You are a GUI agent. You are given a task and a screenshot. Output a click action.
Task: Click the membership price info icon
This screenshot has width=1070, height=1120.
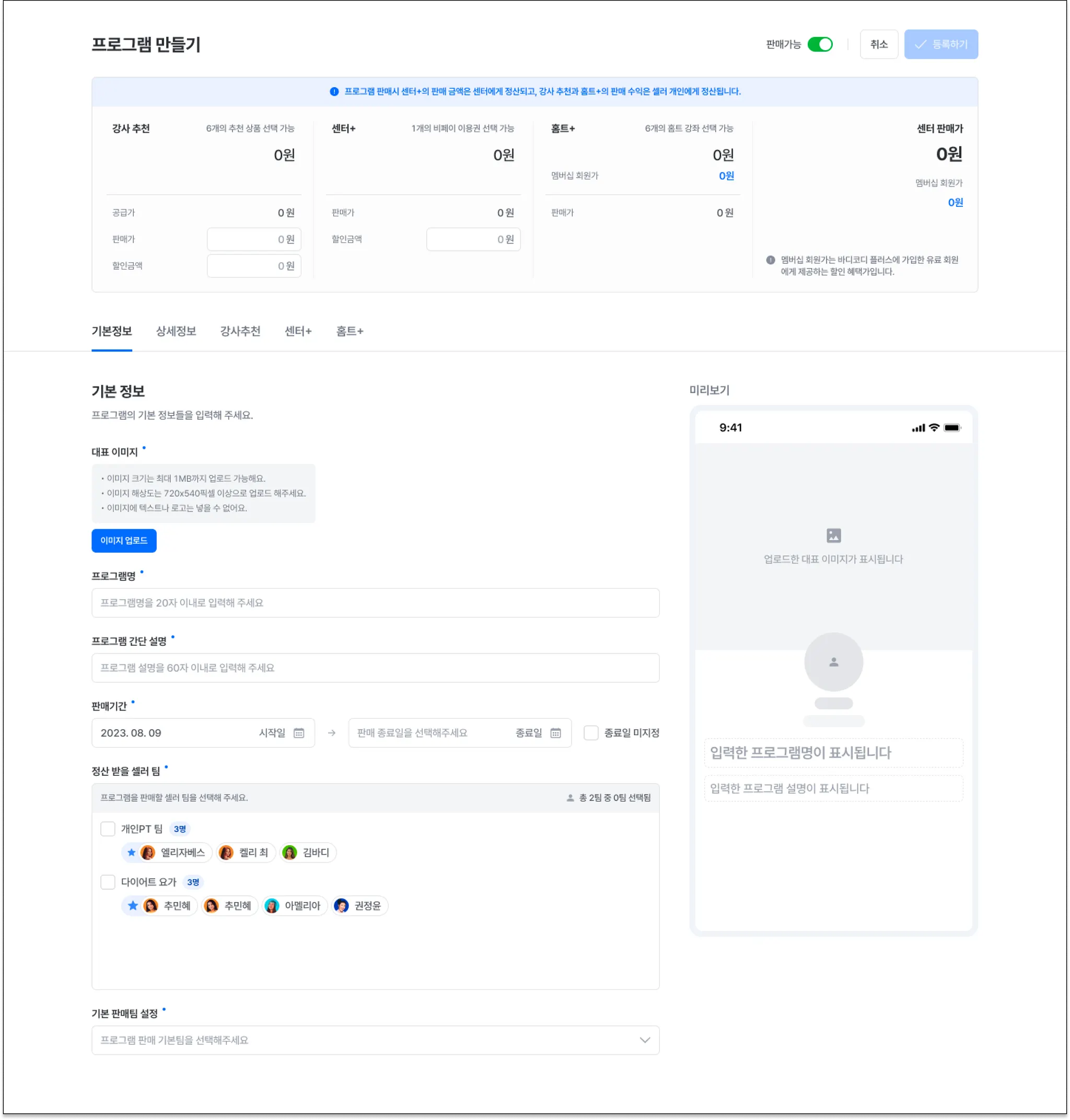771,260
